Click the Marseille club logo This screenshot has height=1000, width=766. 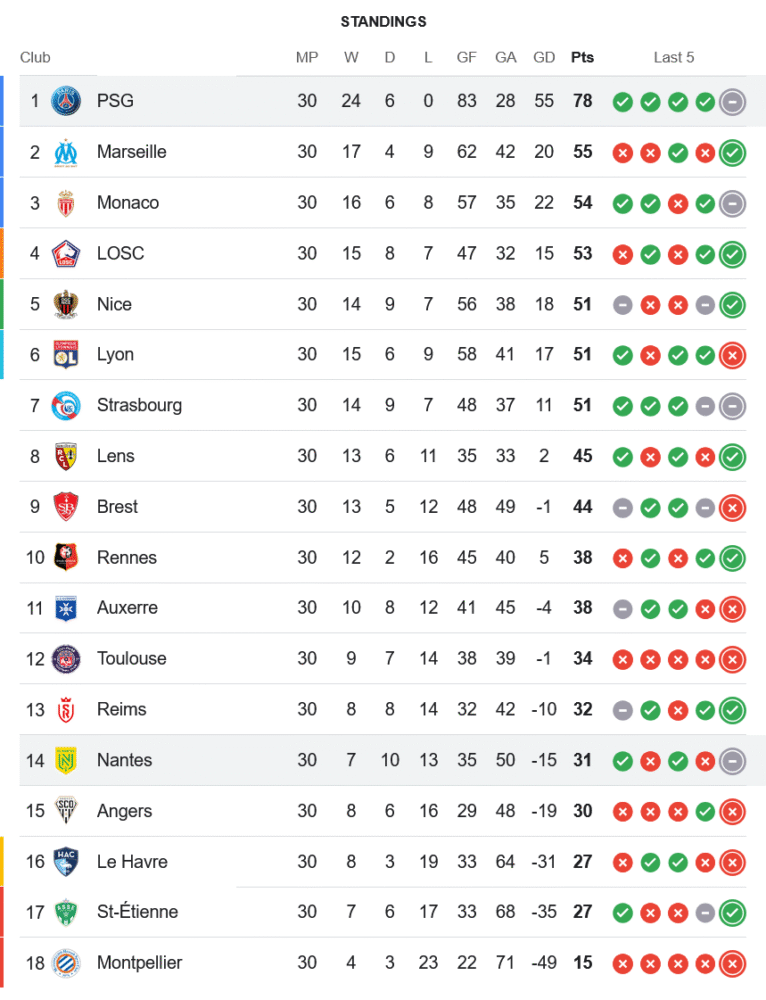66,152
